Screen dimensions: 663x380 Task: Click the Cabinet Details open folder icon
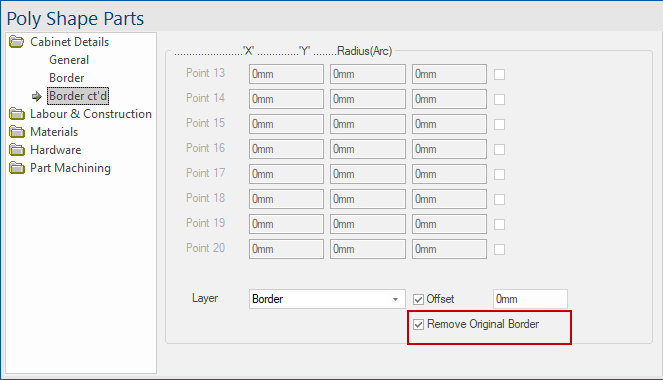click(17, 42)
